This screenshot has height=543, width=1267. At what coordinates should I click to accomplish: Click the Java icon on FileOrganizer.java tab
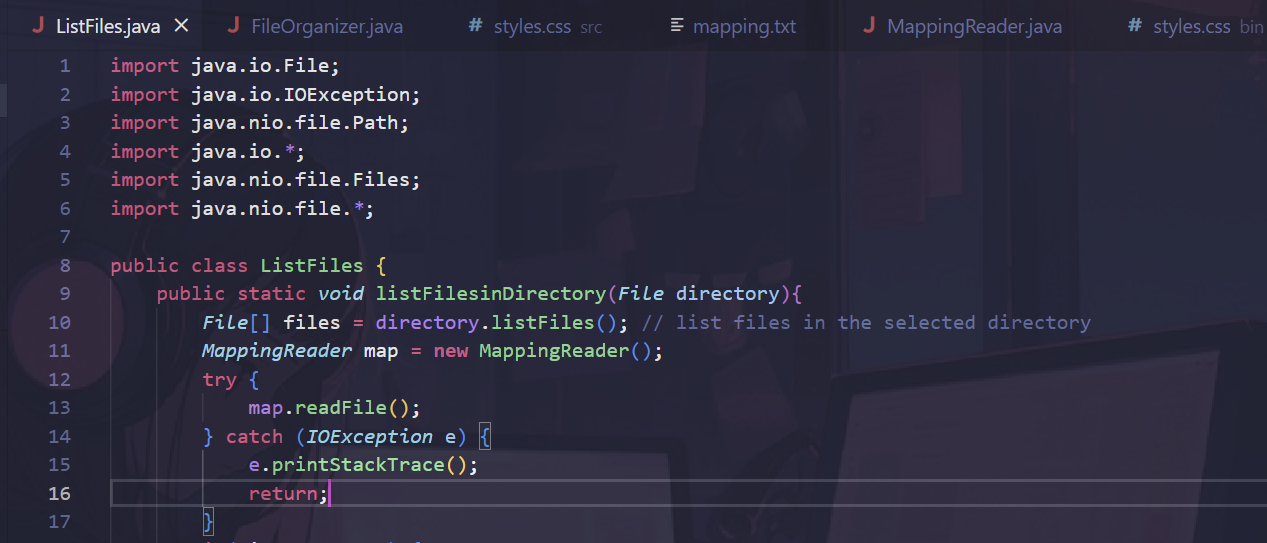[233, 26]
